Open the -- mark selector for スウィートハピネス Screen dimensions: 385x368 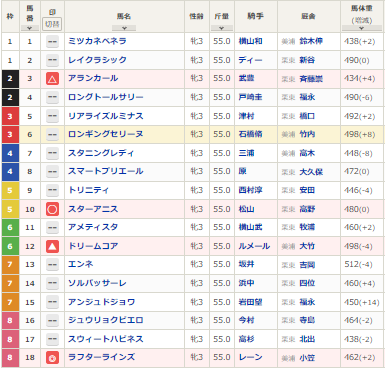coord(52,339)
